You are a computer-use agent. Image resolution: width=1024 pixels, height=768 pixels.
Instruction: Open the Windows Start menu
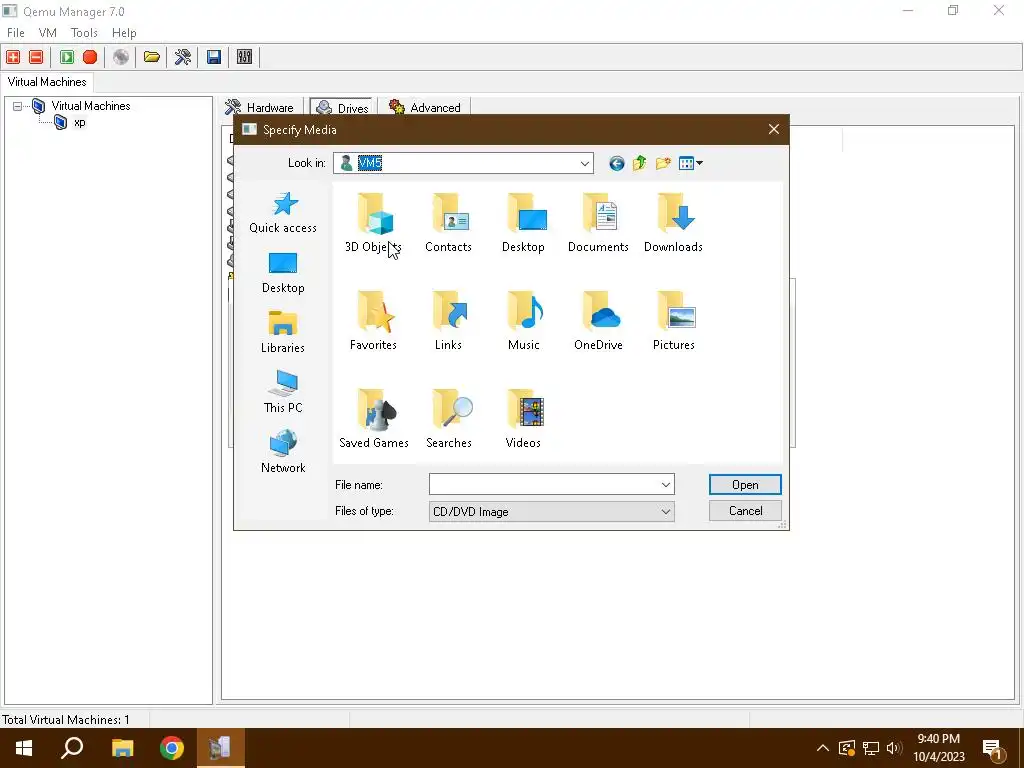[24, 748]
